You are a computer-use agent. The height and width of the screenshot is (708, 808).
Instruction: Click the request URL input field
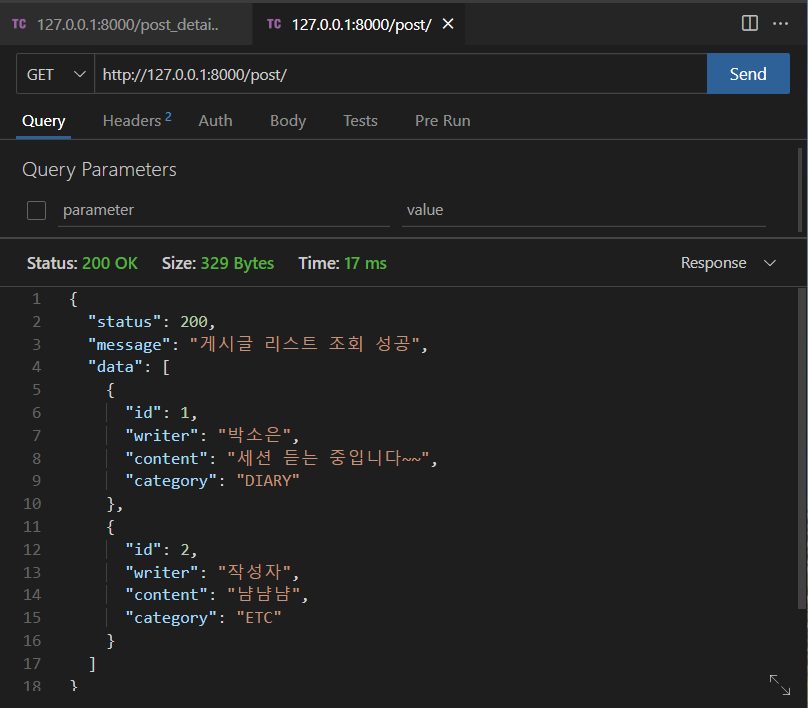400,74
